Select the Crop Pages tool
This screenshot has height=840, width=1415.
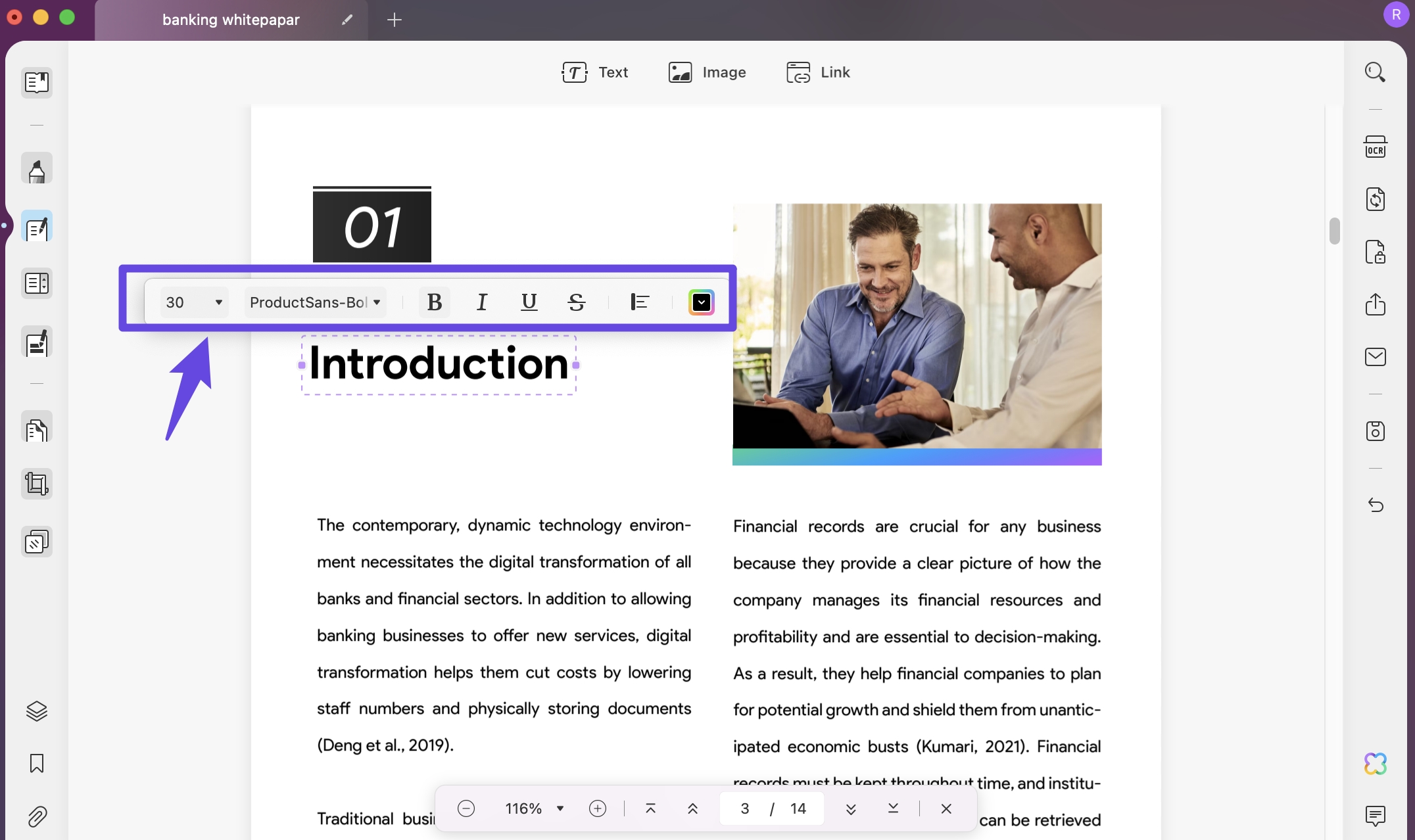(x=37, y=484)
